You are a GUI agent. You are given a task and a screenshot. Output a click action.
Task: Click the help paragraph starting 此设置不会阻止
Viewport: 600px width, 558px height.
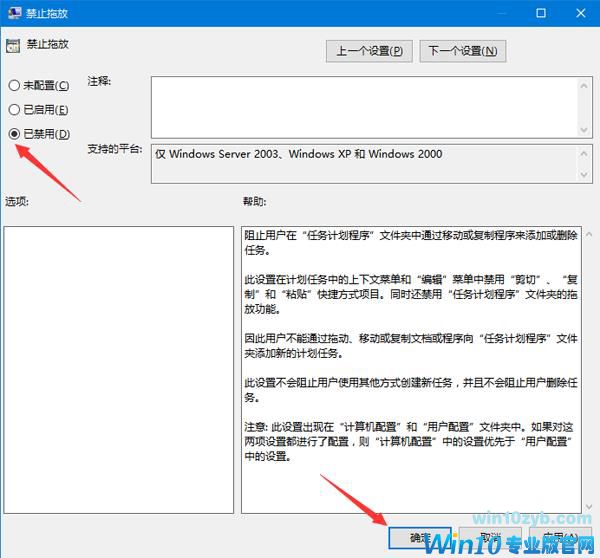[411, 390]
